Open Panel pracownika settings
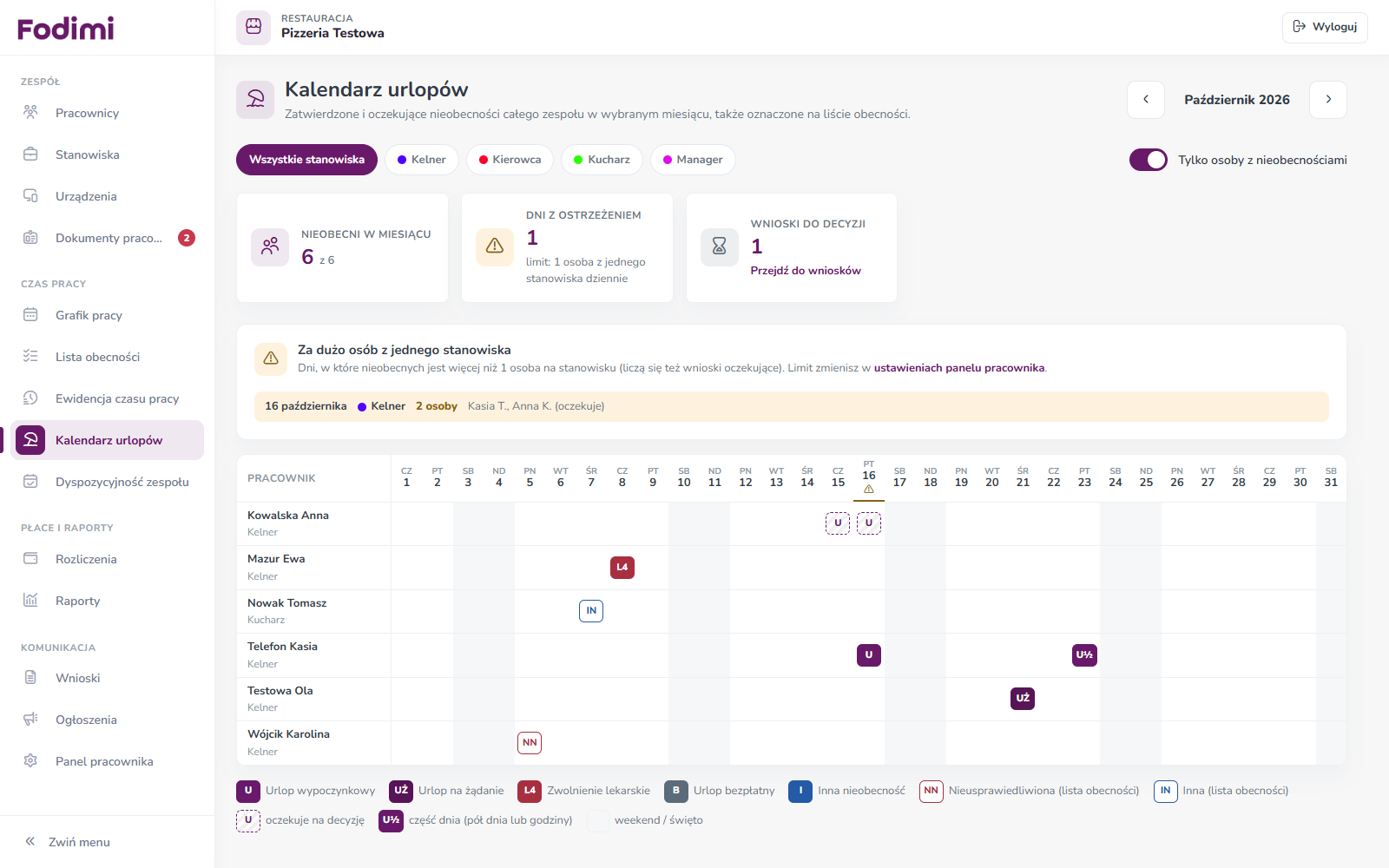The width and height of the screenshot is (1389, 868). pyautogui.click(x=108, y=761)
